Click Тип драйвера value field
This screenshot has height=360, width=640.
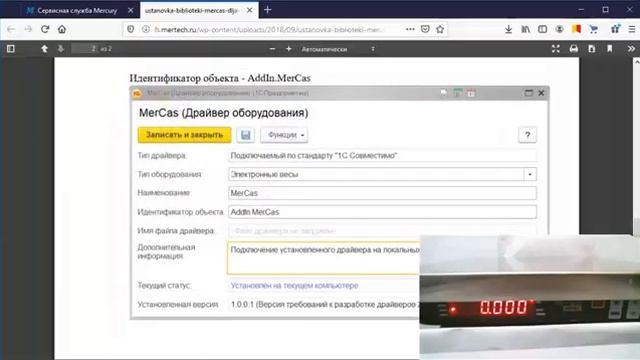382,156
